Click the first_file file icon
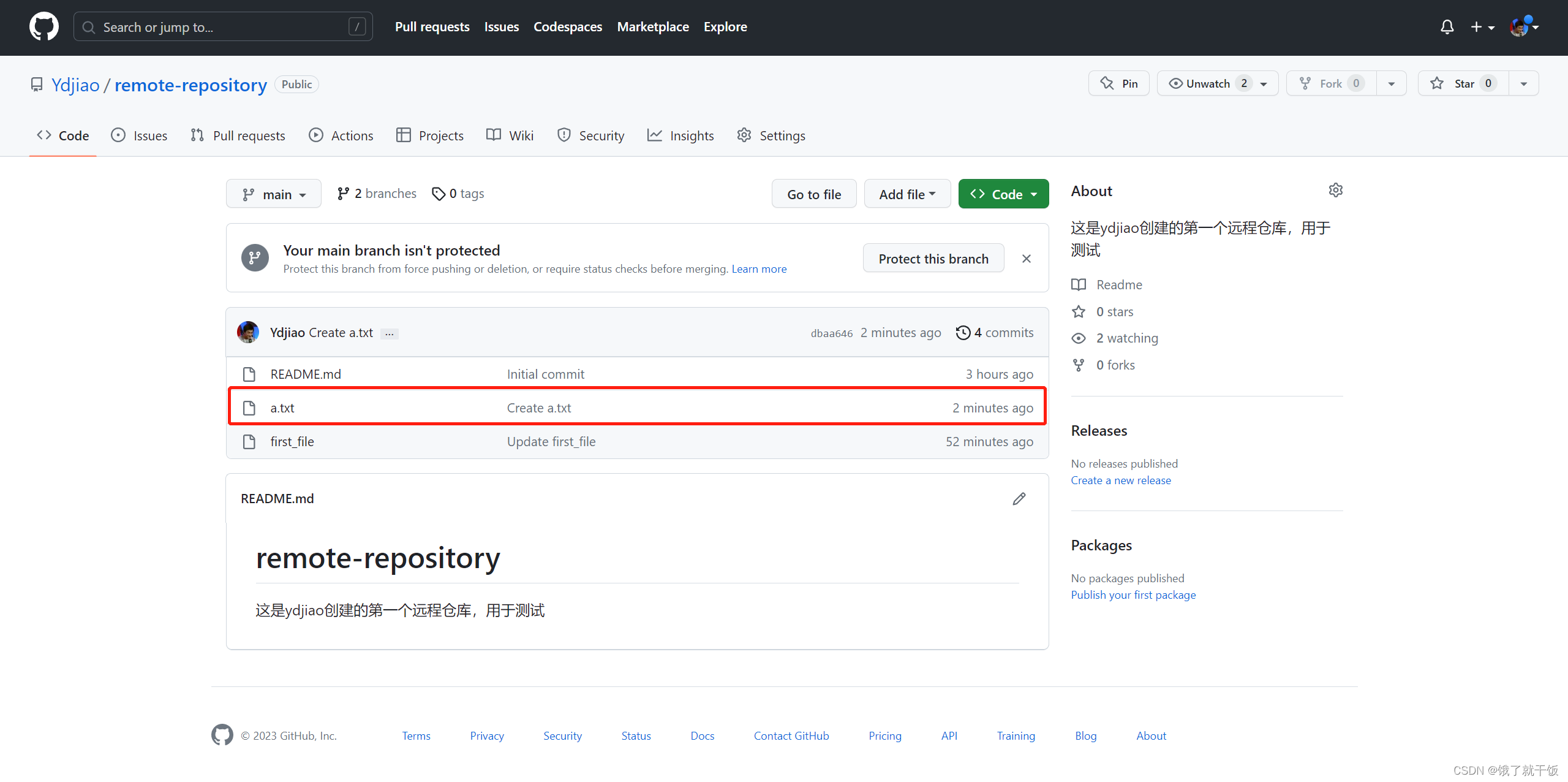 coord(249,442)
